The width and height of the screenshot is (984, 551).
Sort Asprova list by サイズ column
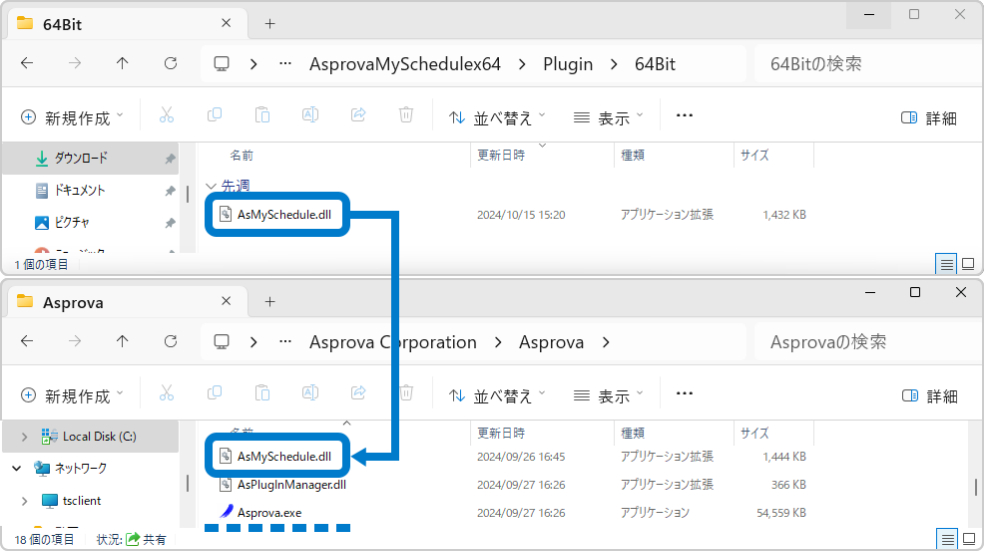pos(773,433)
